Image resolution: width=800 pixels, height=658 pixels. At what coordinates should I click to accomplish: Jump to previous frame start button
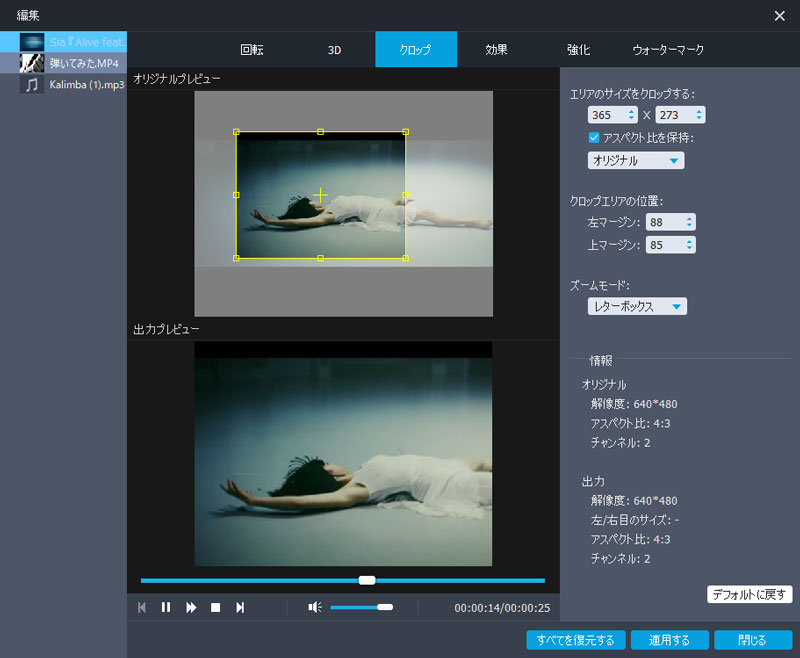tap(142, 608)
